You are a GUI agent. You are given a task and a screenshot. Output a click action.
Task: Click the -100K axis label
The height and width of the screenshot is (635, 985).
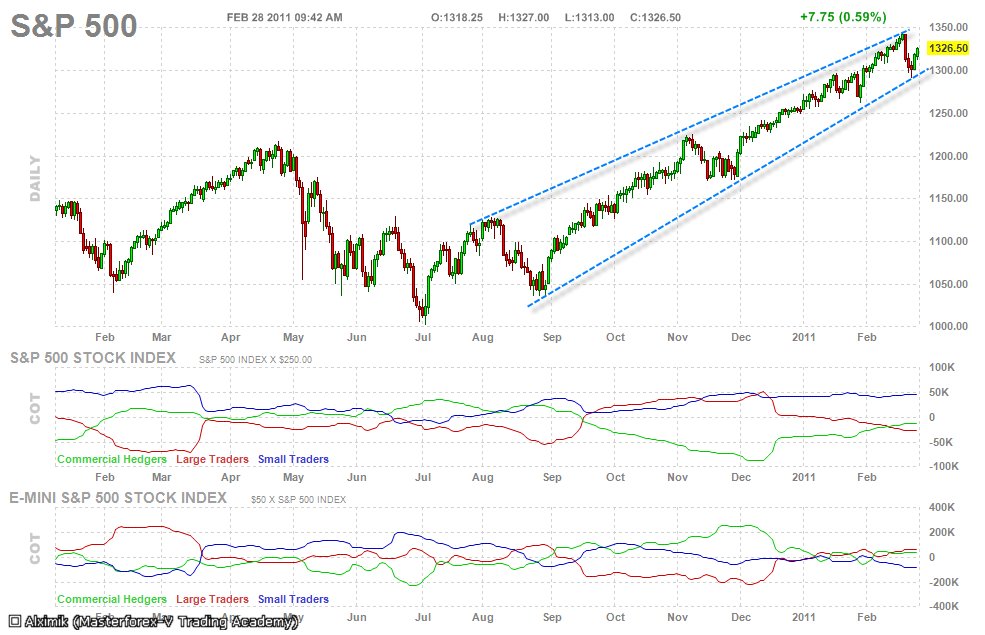pyautogui.click(x=944, y=466)
